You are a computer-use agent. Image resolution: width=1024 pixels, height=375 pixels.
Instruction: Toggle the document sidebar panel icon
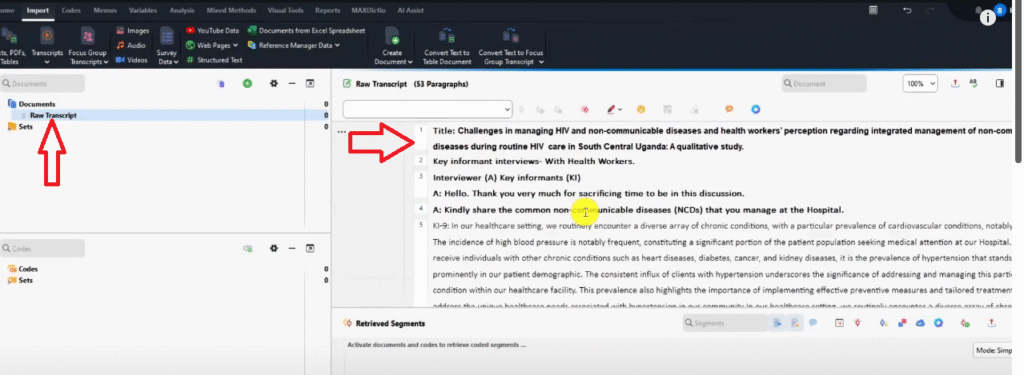click(x=999, y=84)
